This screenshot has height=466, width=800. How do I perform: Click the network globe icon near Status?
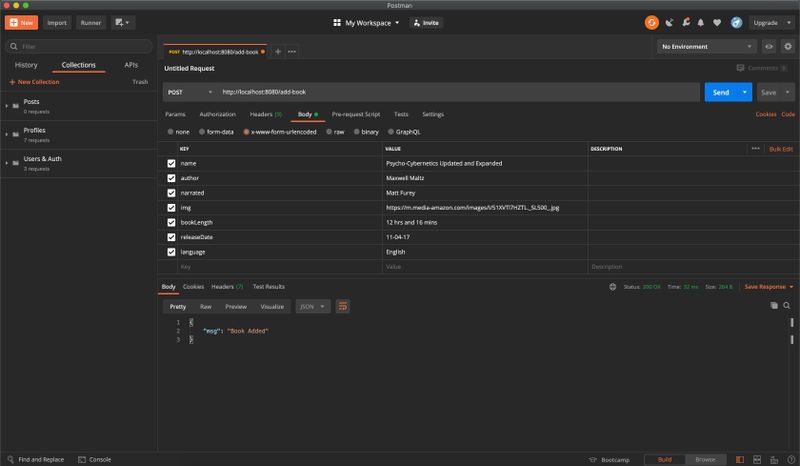pyautogui.click(x=613, y=287)
